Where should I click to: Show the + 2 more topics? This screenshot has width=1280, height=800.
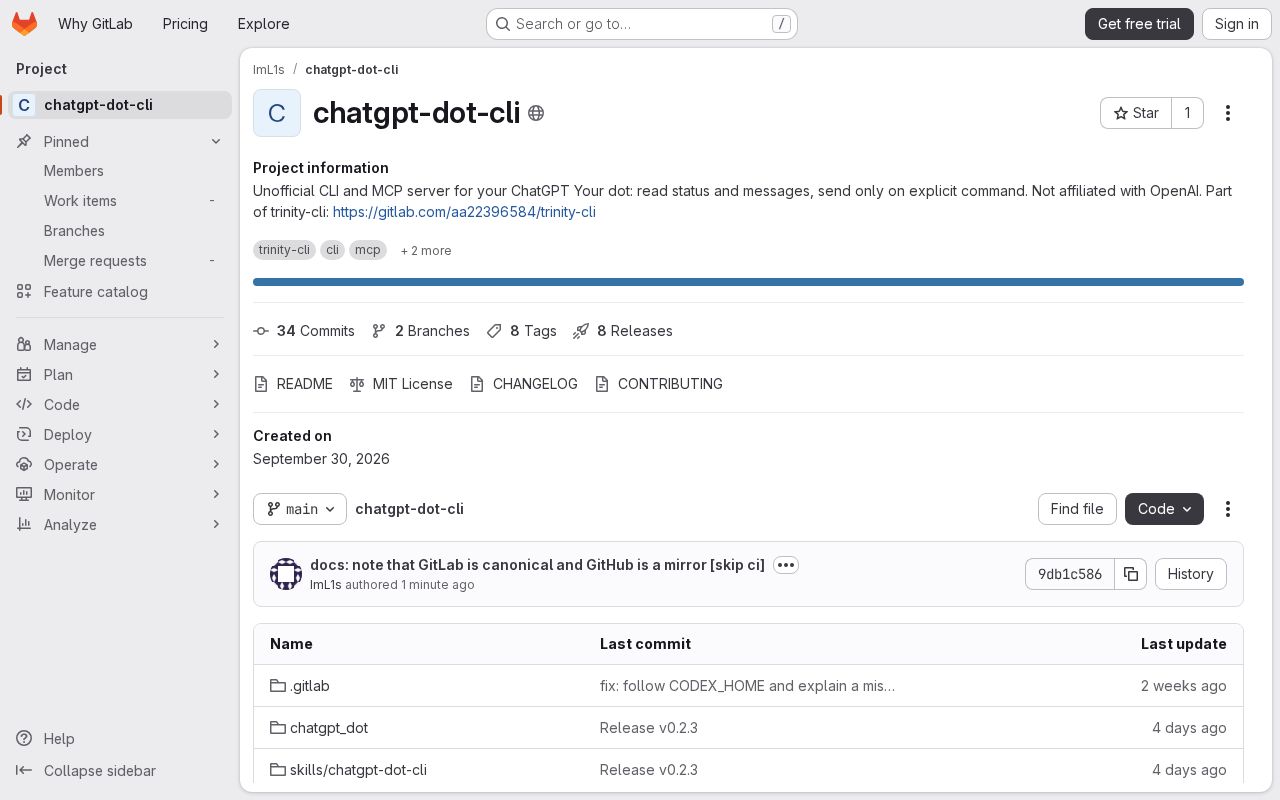click(x=426, y=251)
